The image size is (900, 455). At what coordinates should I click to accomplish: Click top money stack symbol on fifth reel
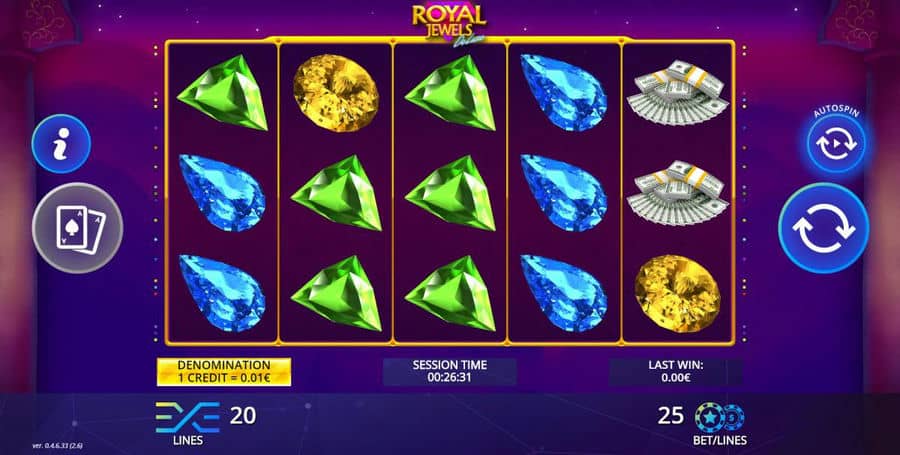tap(677, 92)
